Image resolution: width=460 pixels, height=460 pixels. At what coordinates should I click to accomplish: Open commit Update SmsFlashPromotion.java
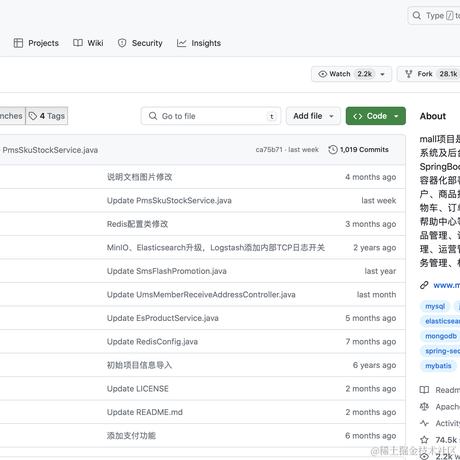167,271
